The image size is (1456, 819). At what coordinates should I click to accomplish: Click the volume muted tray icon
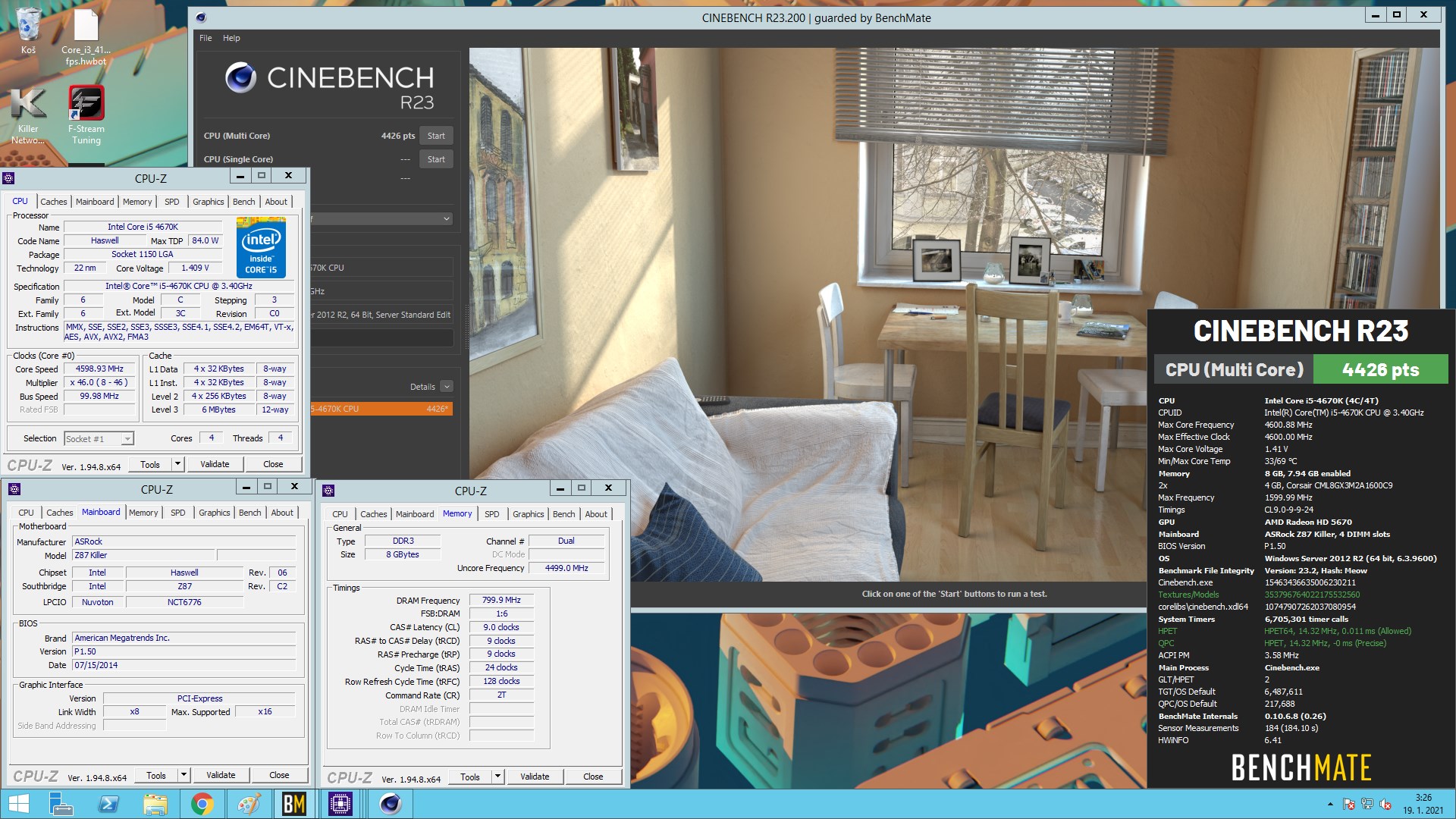[1385, 804]
